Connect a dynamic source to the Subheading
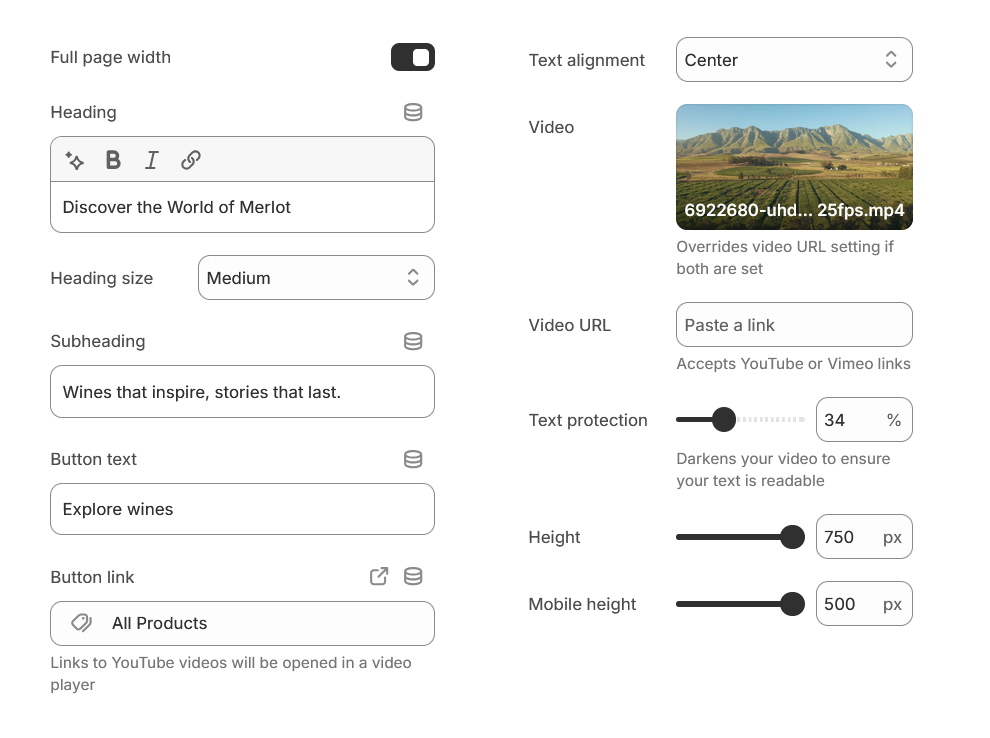 tap(413, 341)
